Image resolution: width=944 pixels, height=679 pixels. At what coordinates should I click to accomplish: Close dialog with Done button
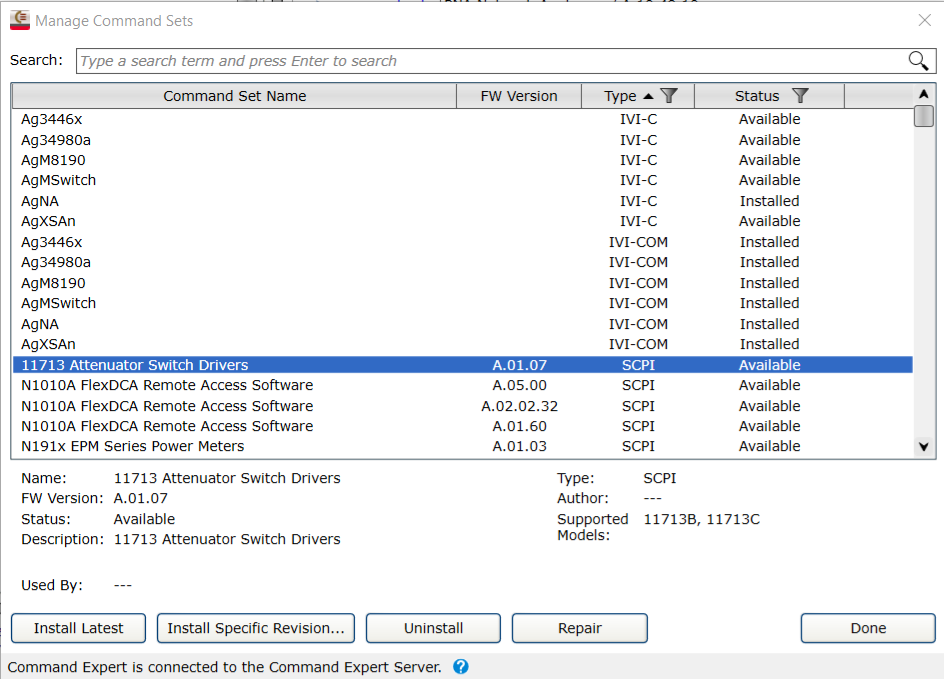[868, 628]
